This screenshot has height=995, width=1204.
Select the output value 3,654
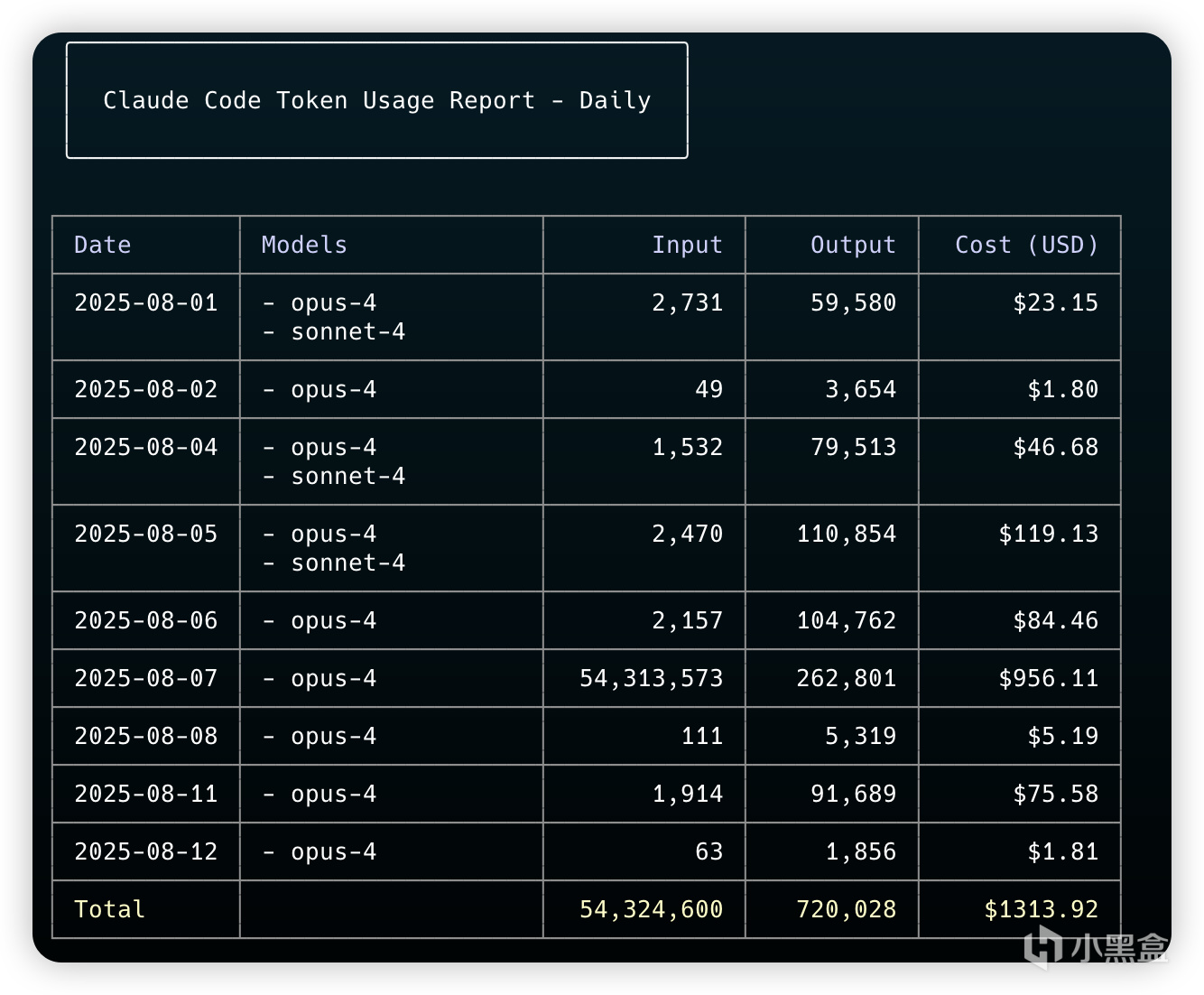click(861, 389)
